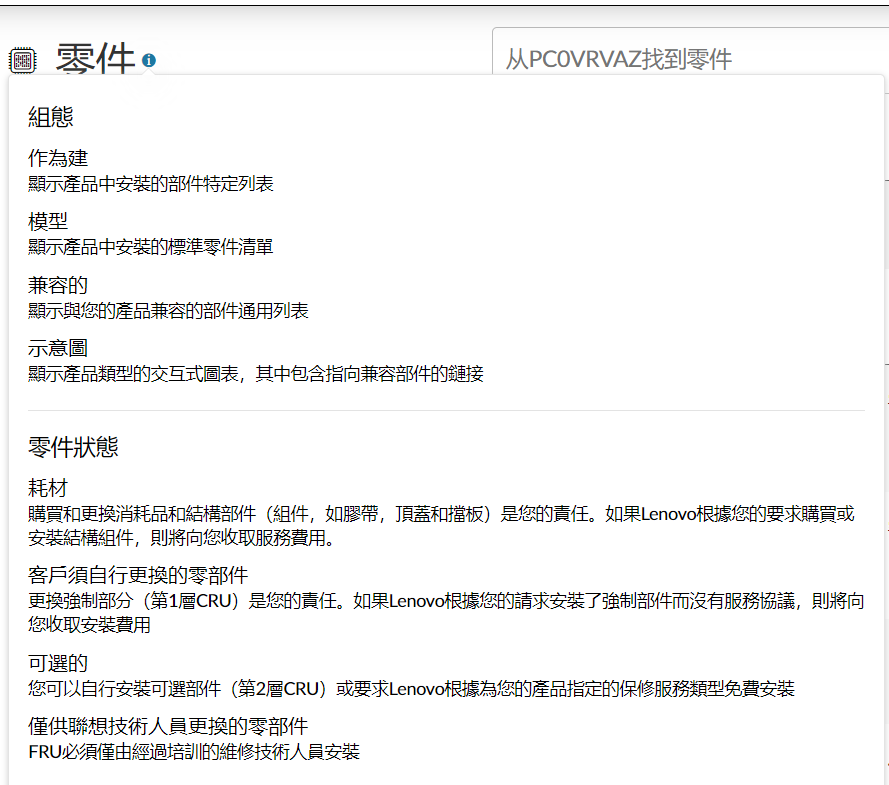Click the blue info icon next to 零件
889x785 pixels.
point(149,60)
